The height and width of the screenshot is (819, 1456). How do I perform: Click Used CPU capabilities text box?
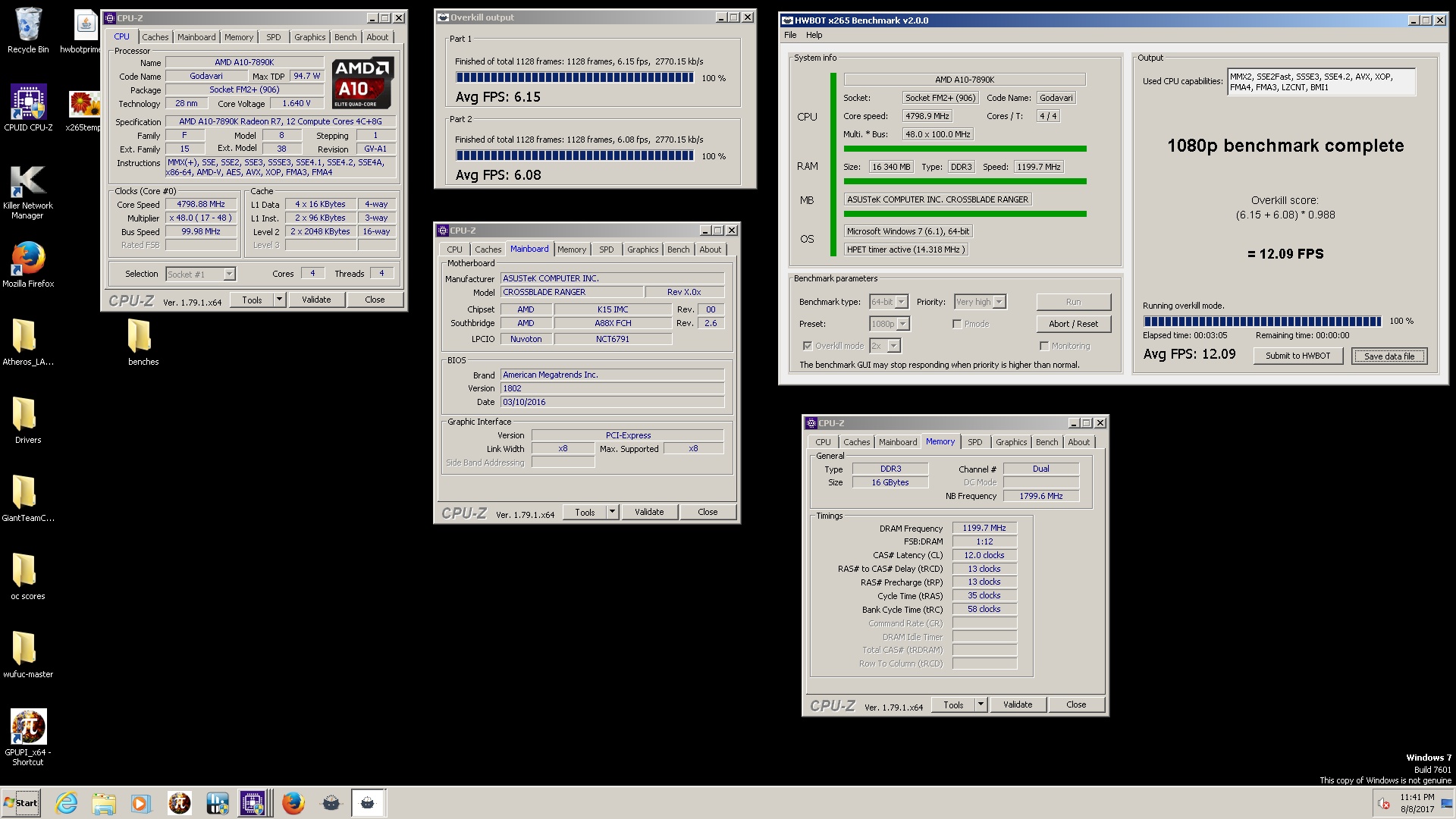coord(1321,82)
